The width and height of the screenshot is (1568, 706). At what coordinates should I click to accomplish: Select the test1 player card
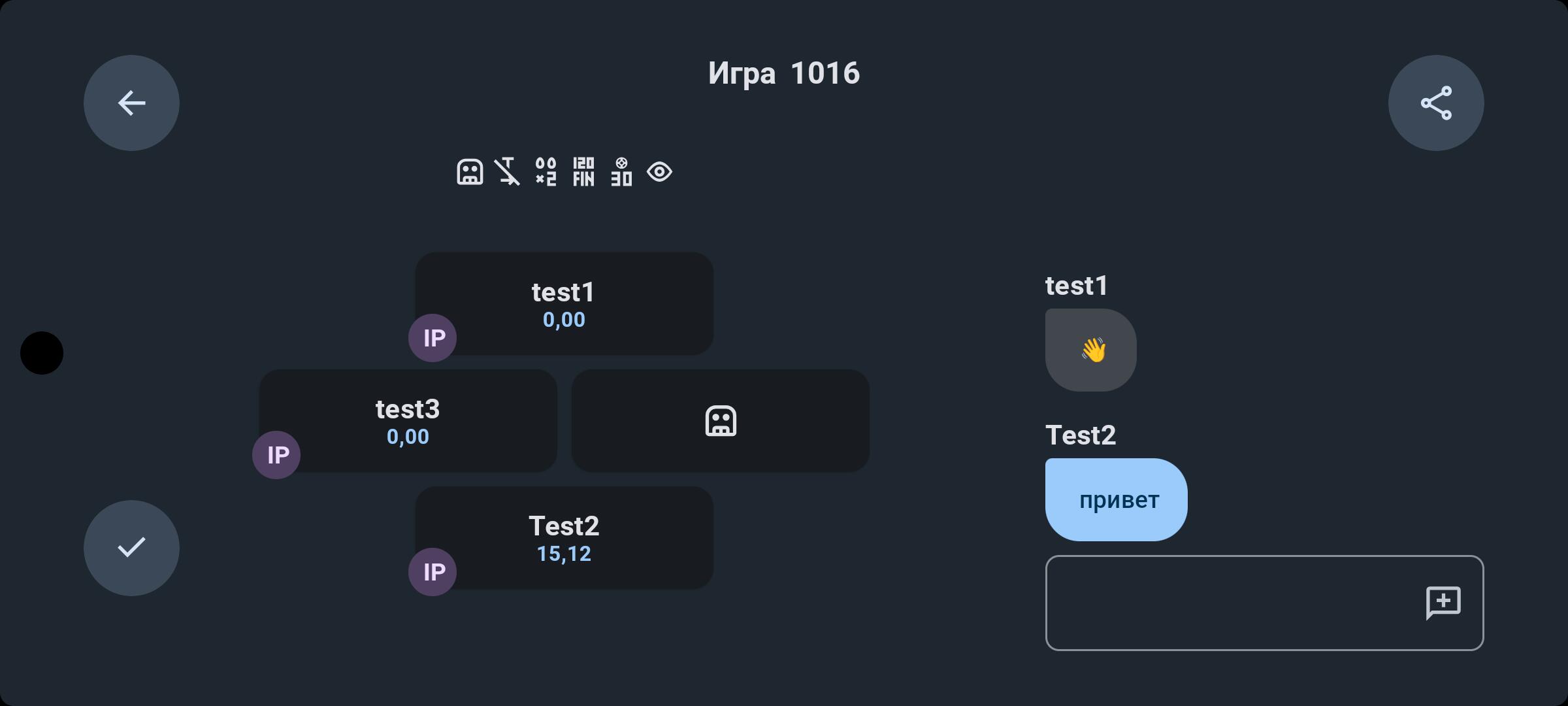coord(564,303)
